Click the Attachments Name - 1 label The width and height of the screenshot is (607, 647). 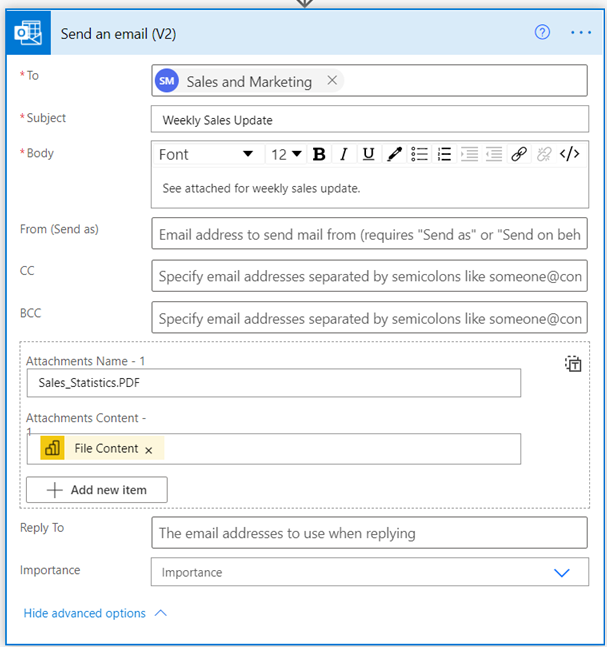point(85,361)
